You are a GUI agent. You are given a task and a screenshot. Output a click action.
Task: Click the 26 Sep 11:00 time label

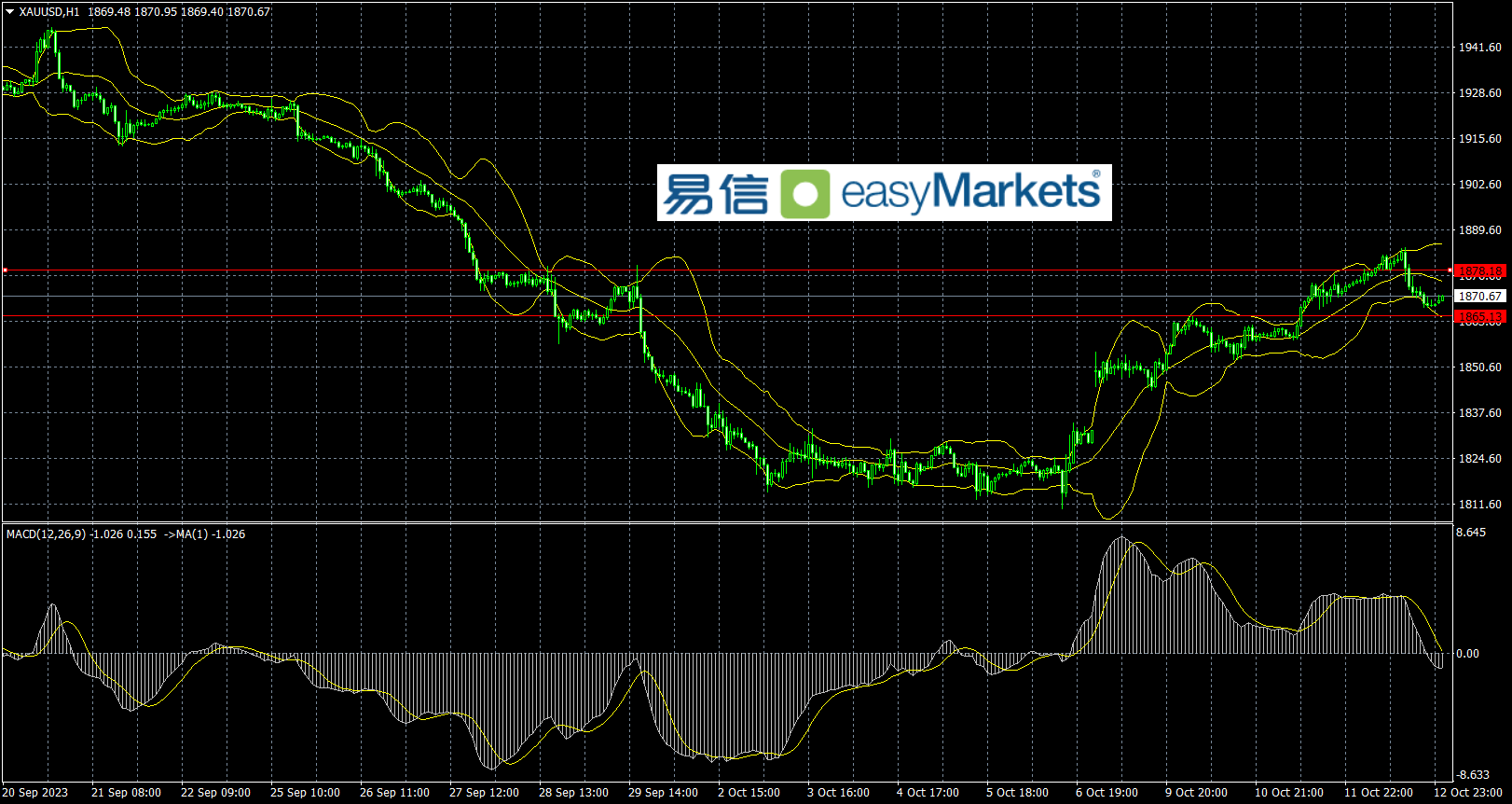click(394, 793)
